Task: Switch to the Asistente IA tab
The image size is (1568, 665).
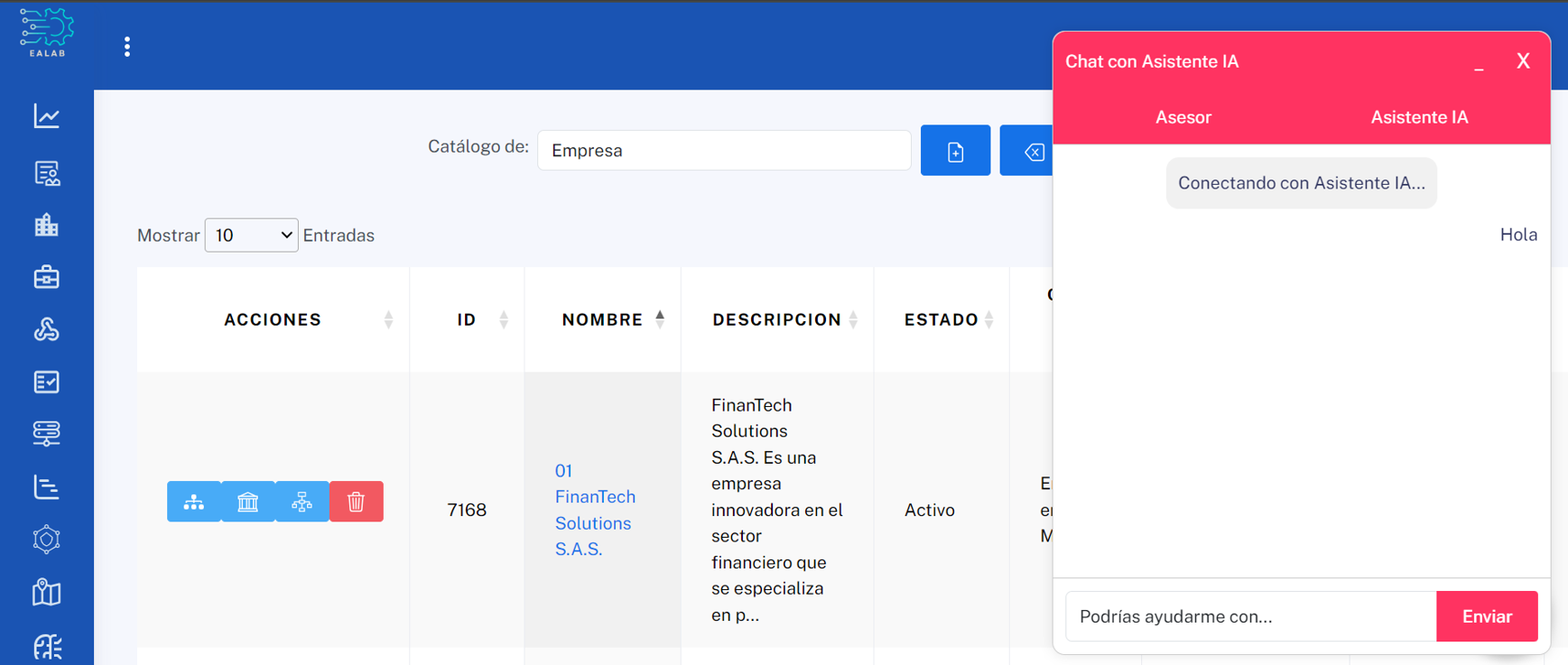Action: tap(1419, 117)
